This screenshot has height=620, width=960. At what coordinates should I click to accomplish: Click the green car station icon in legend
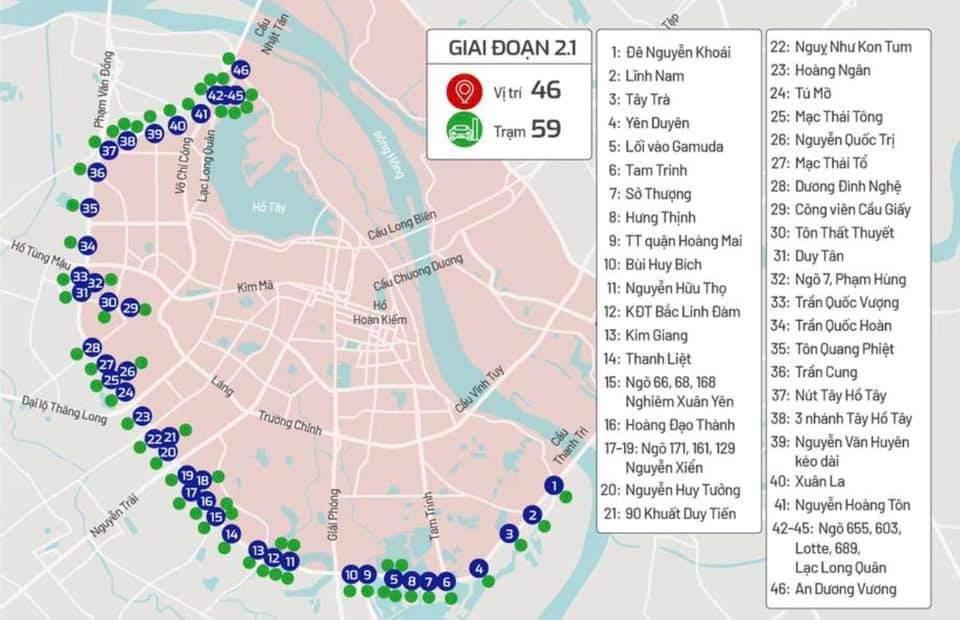461,130
